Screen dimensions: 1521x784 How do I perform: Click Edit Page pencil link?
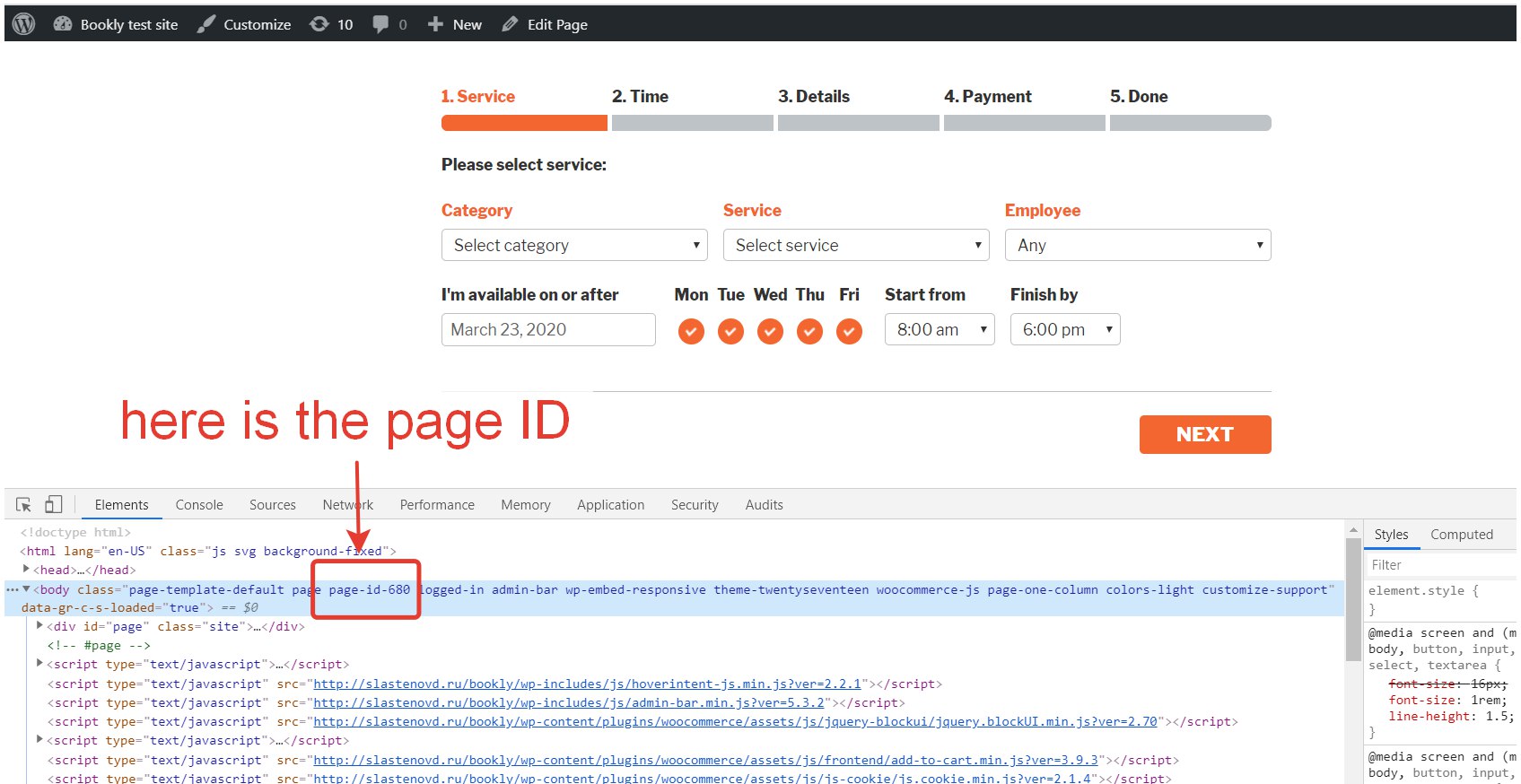(545, 24)
